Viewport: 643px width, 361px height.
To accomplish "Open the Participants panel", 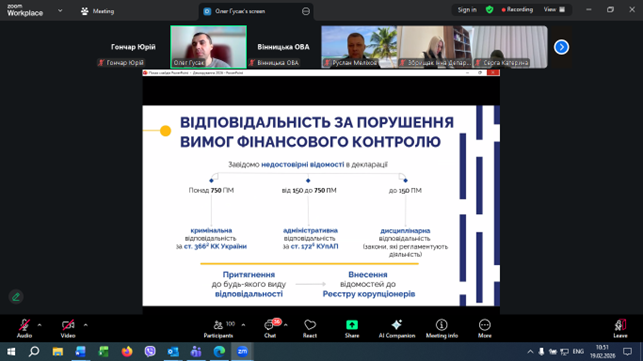I will tap(219, 328).
